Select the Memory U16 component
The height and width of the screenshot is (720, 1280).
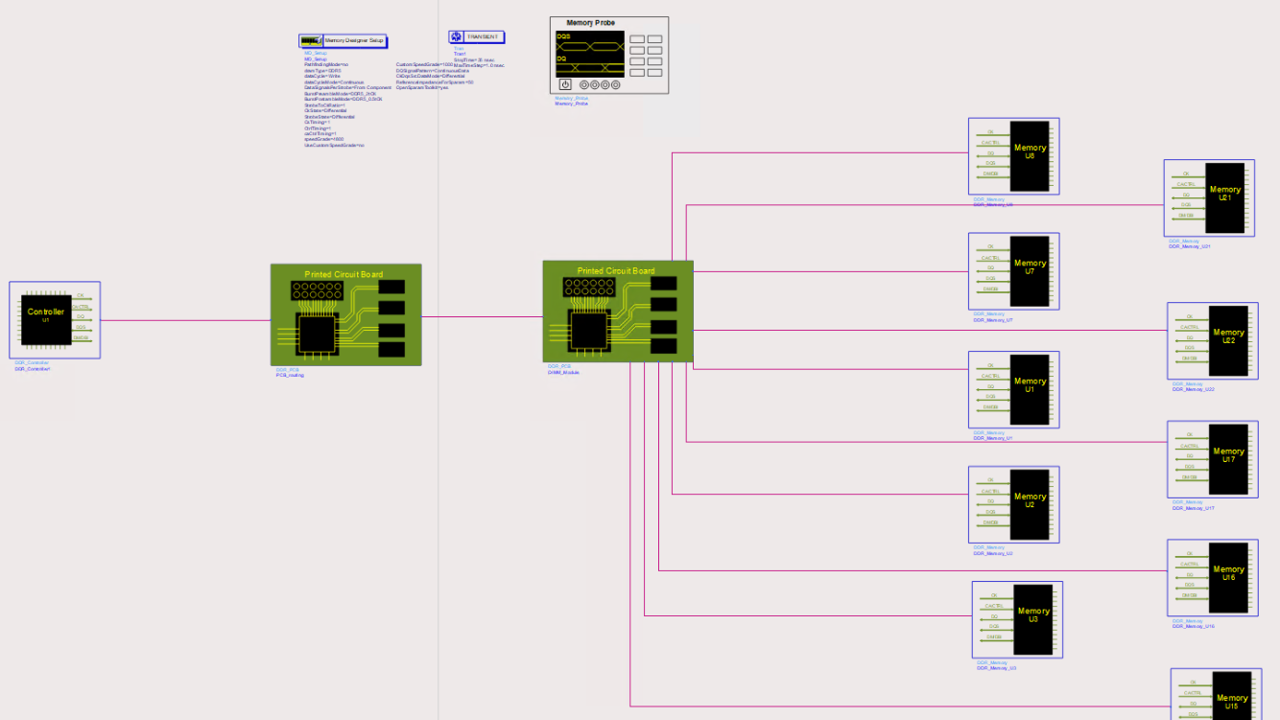(x=1228, y=577)
